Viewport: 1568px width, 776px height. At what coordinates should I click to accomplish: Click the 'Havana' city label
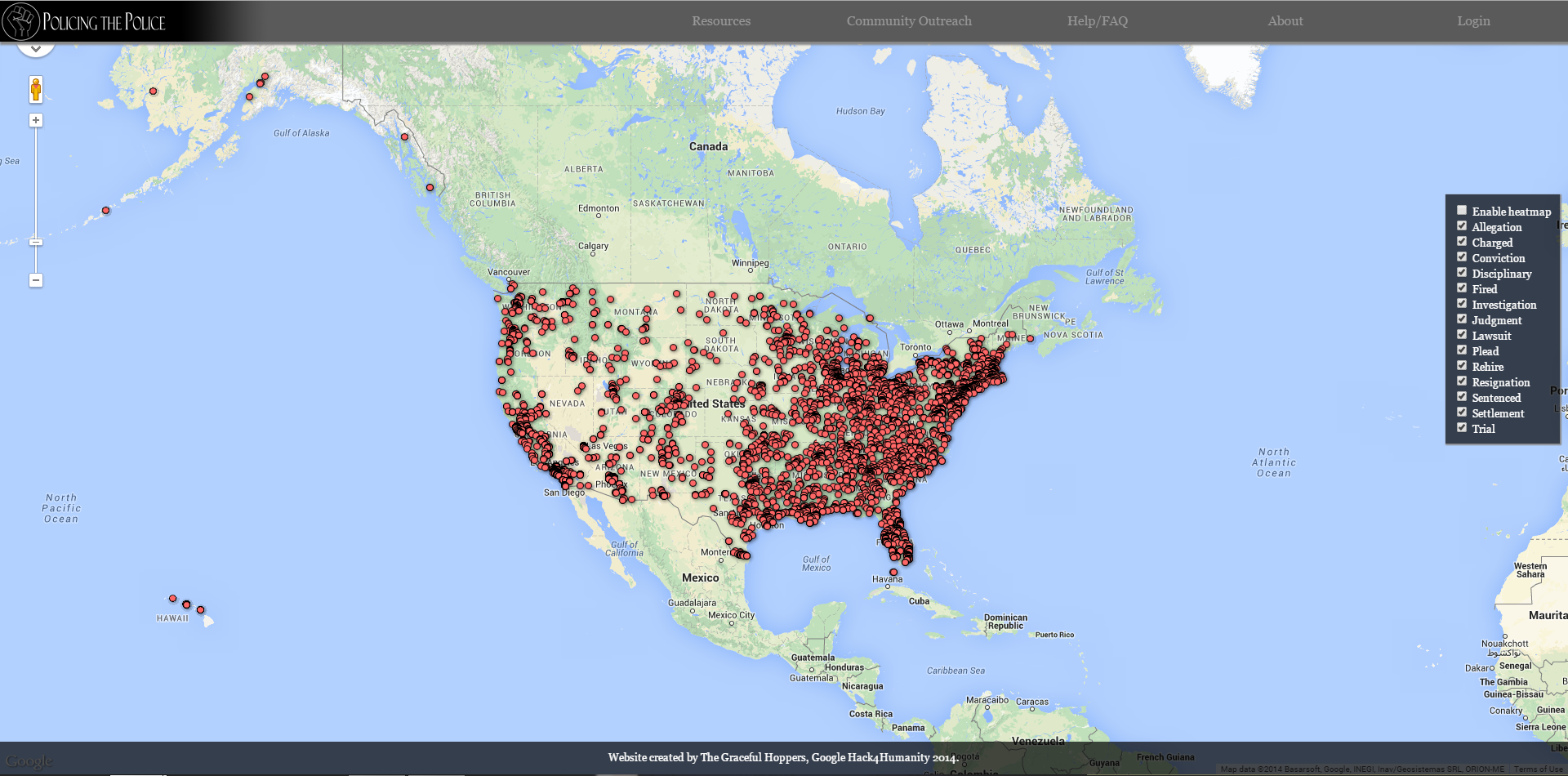point(888,579)
